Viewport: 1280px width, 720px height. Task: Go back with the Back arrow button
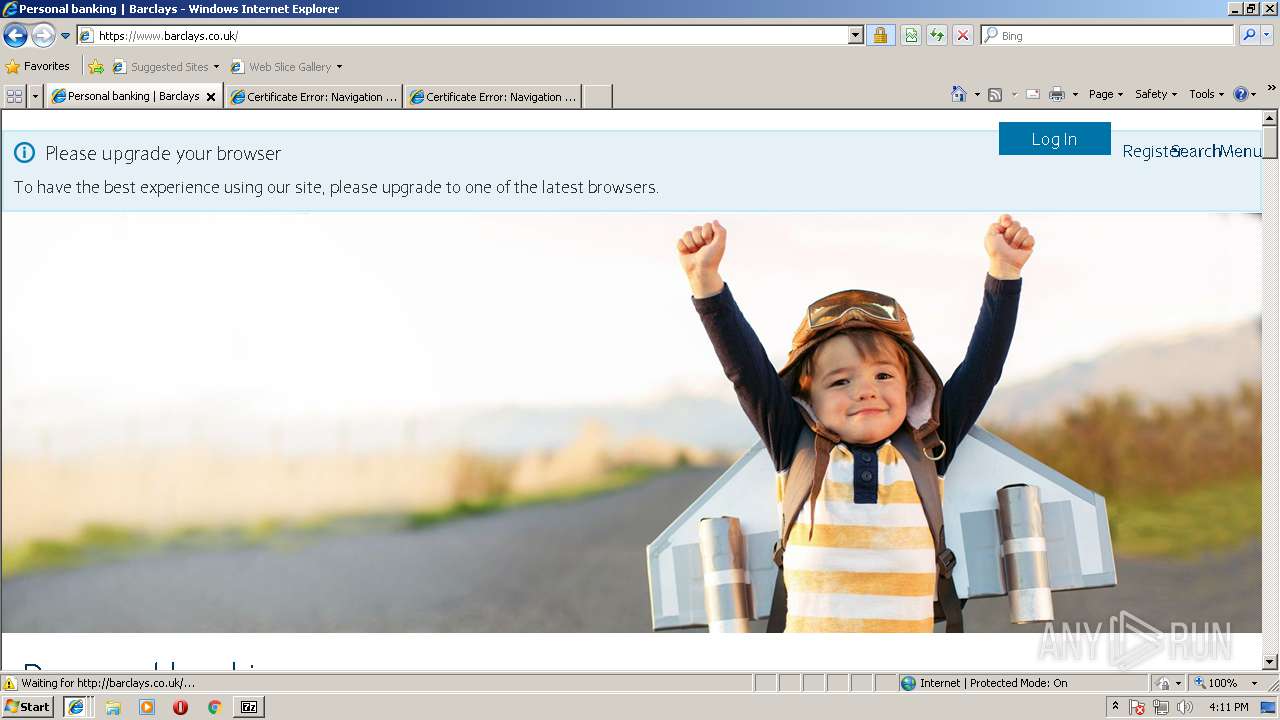(15, 35)
